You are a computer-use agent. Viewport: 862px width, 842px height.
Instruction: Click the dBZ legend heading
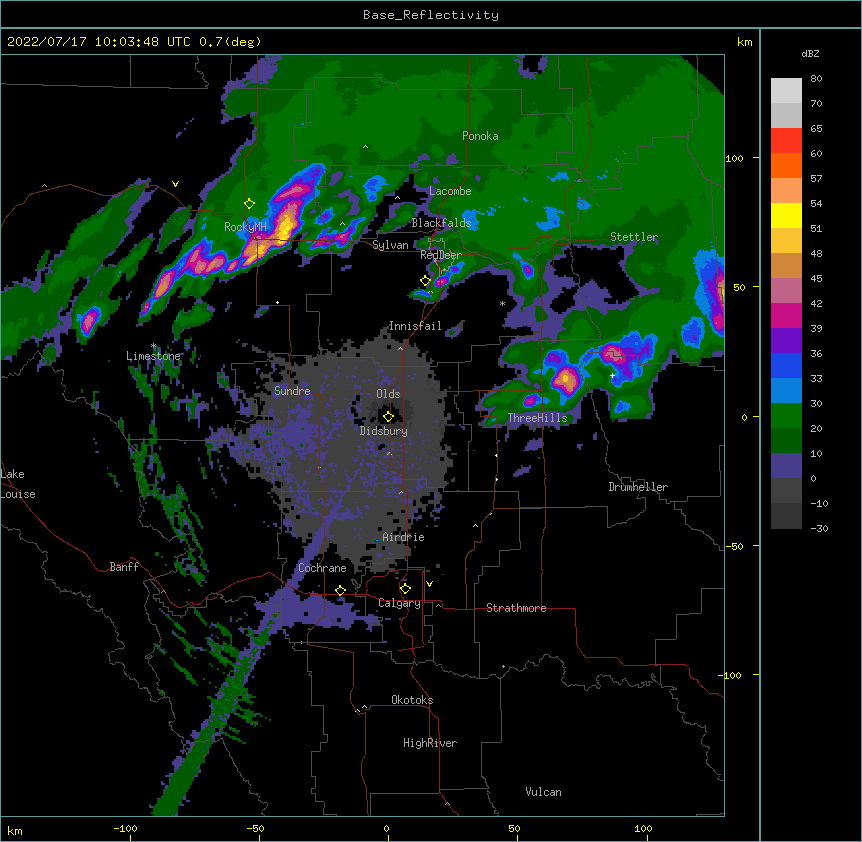coord(810,53)
